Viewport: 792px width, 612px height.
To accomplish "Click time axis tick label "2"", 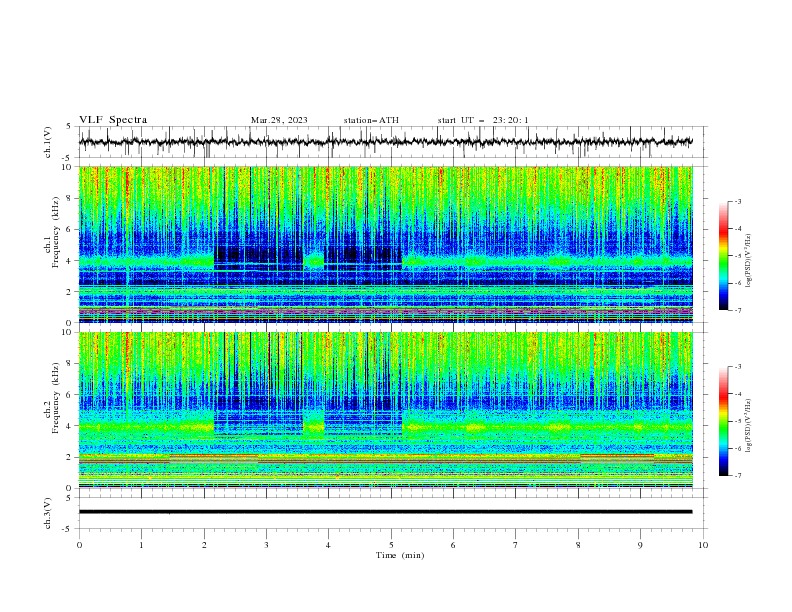I will [204, 545].
